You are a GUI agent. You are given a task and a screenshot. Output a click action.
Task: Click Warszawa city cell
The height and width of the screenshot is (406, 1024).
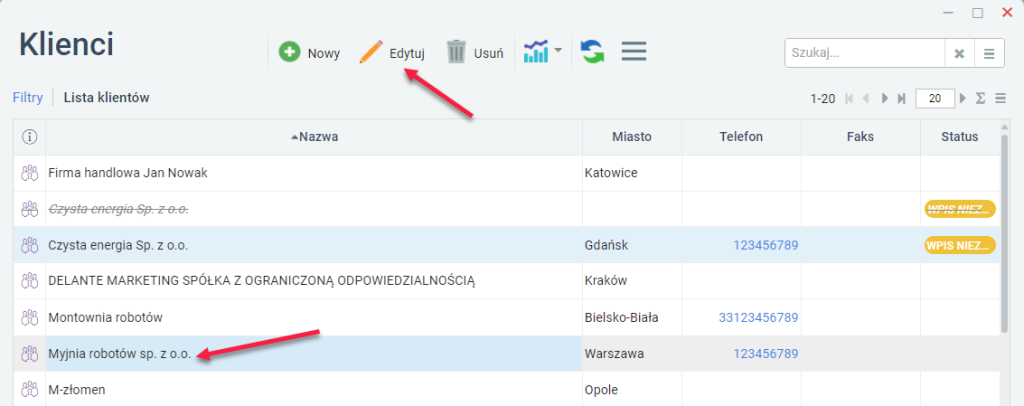pos(632,354)
